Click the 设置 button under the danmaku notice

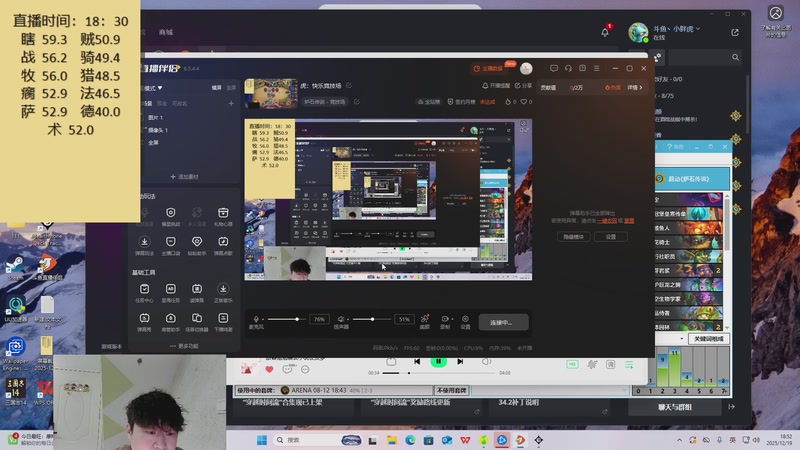click(611, 237)
